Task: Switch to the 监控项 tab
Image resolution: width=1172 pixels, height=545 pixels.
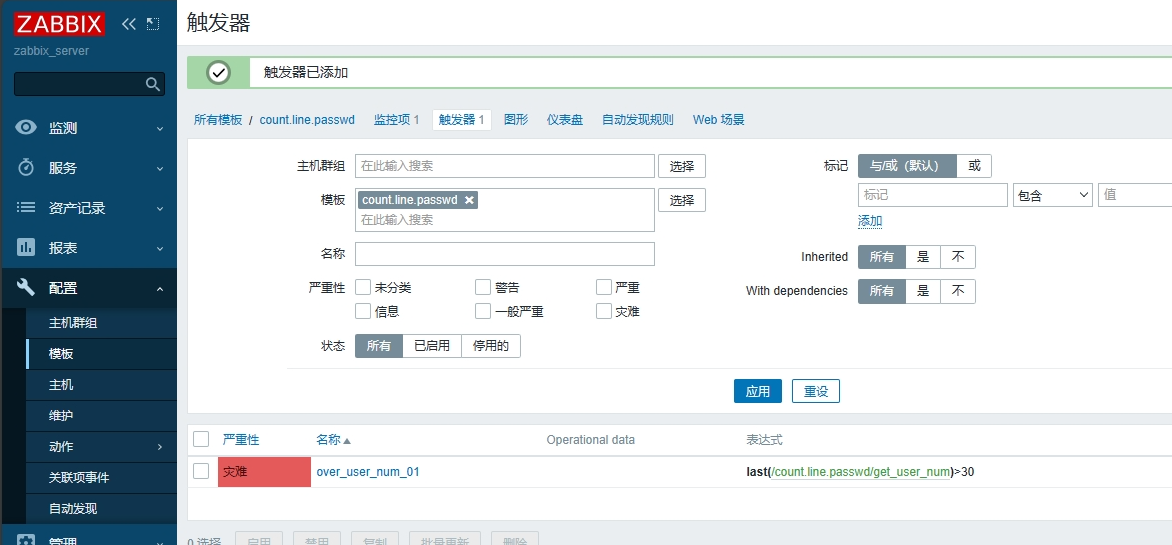Action: coord(396,120)
